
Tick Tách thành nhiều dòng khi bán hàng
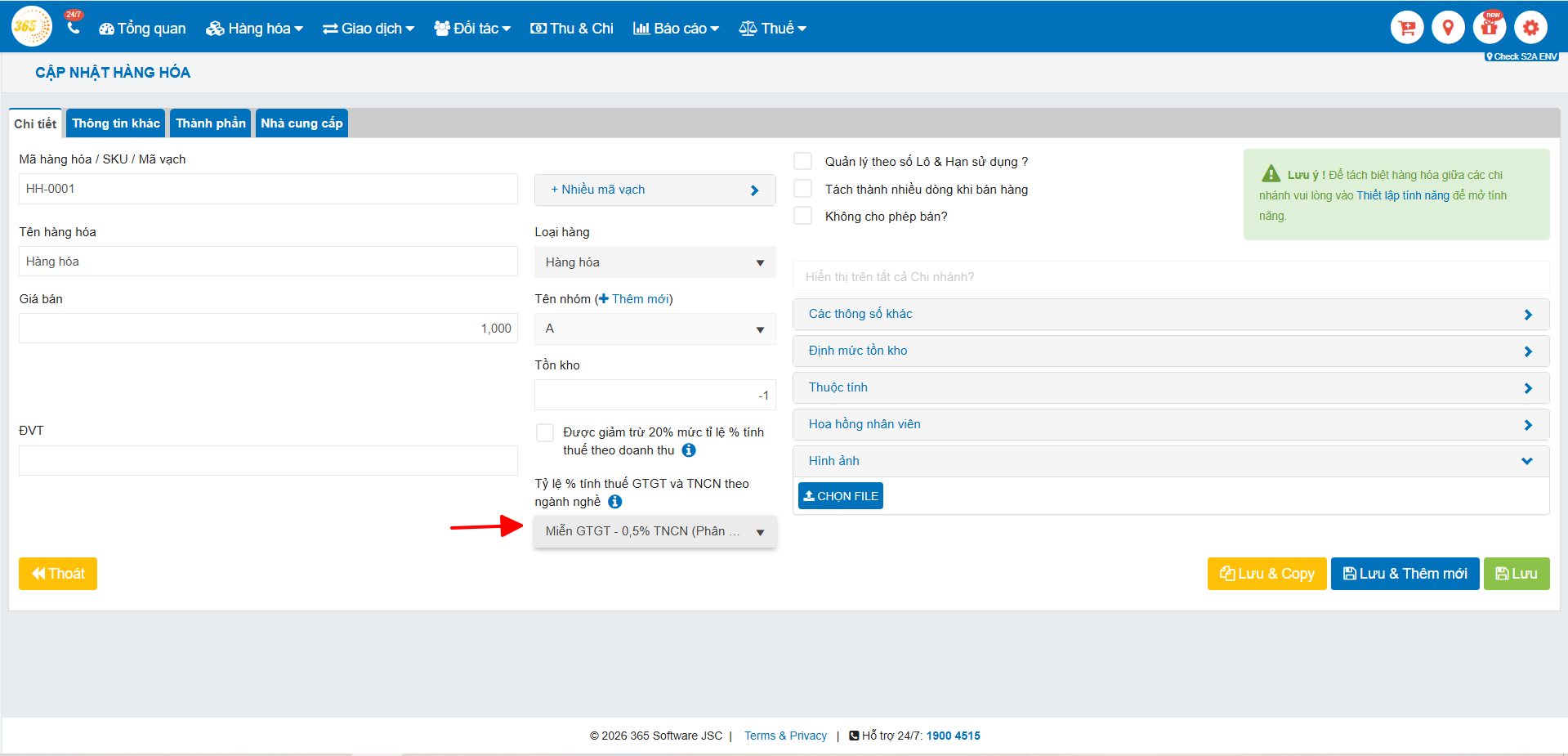coord(803,189)
